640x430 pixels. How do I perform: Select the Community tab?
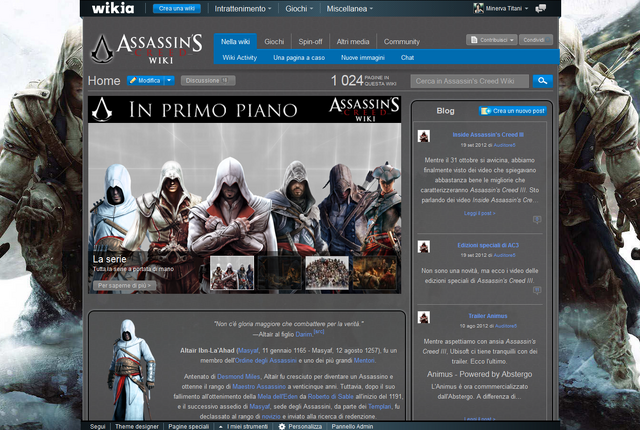(x=402, y=42)
